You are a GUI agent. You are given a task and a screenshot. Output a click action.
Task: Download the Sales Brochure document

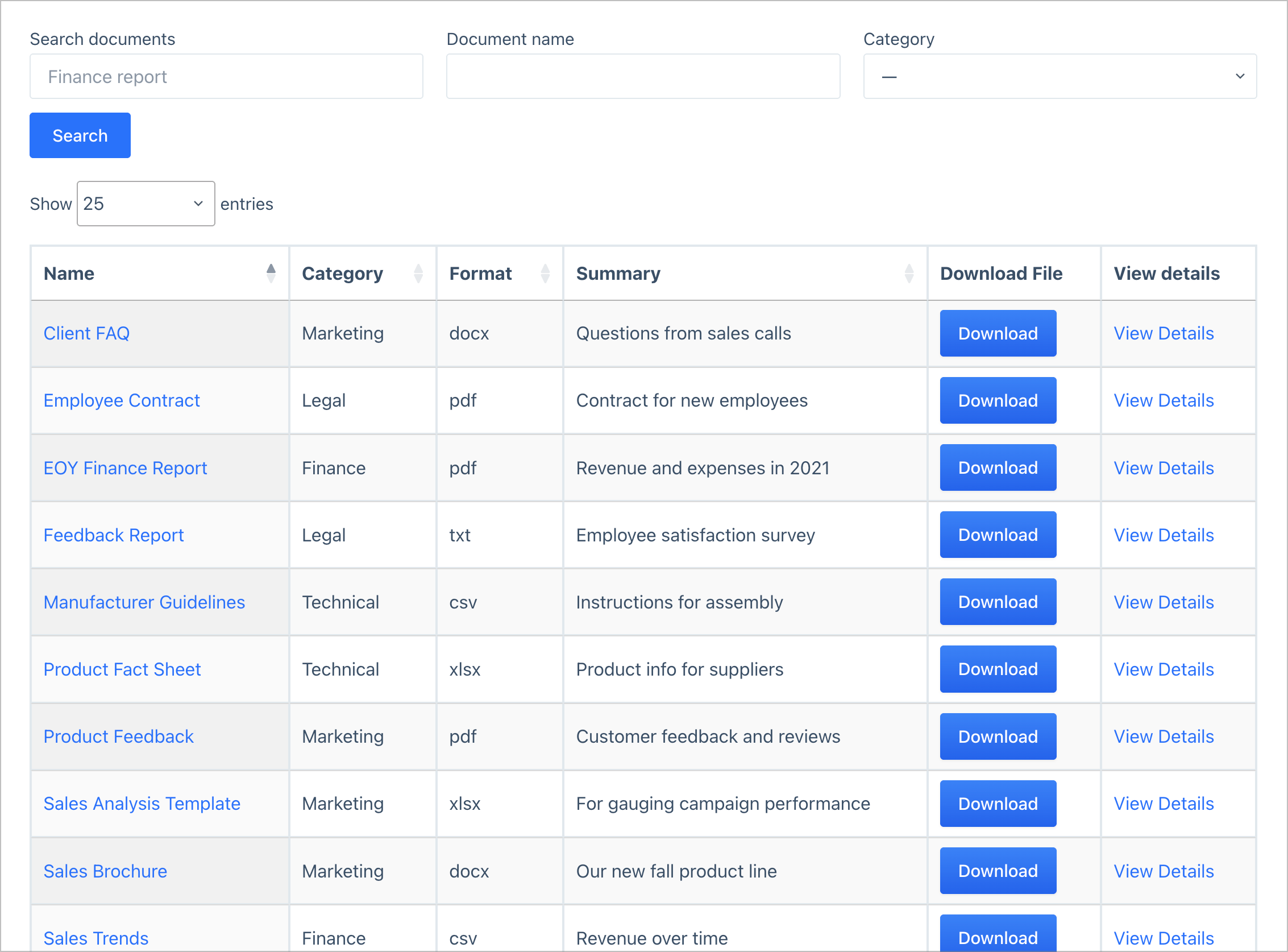(x=998, y=871)
